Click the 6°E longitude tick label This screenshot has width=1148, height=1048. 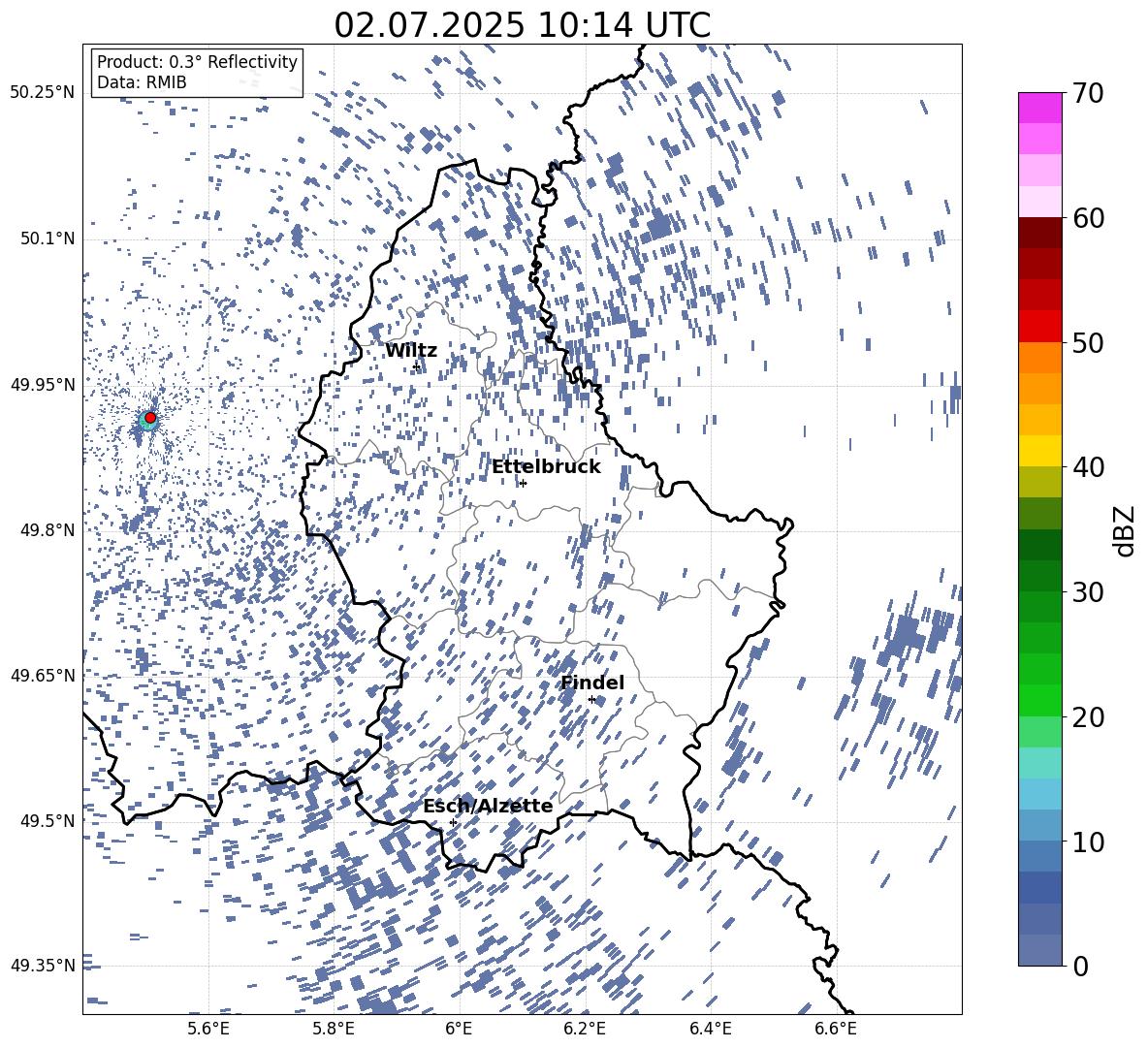pyautogui.click(x=459, y=1029)
